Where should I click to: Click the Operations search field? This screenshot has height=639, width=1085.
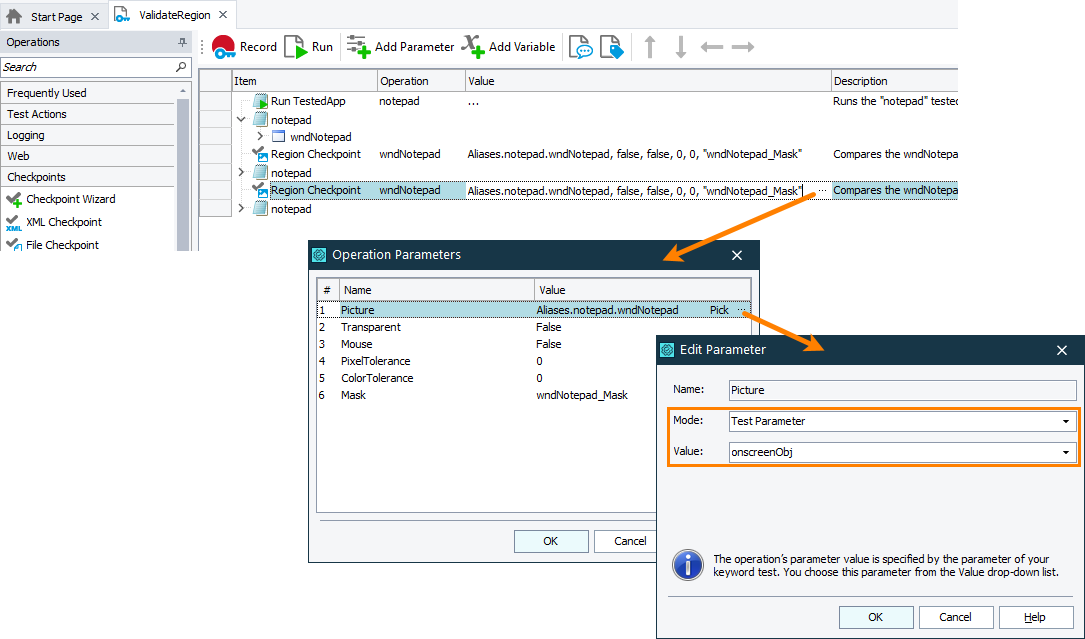pos(88,67)
